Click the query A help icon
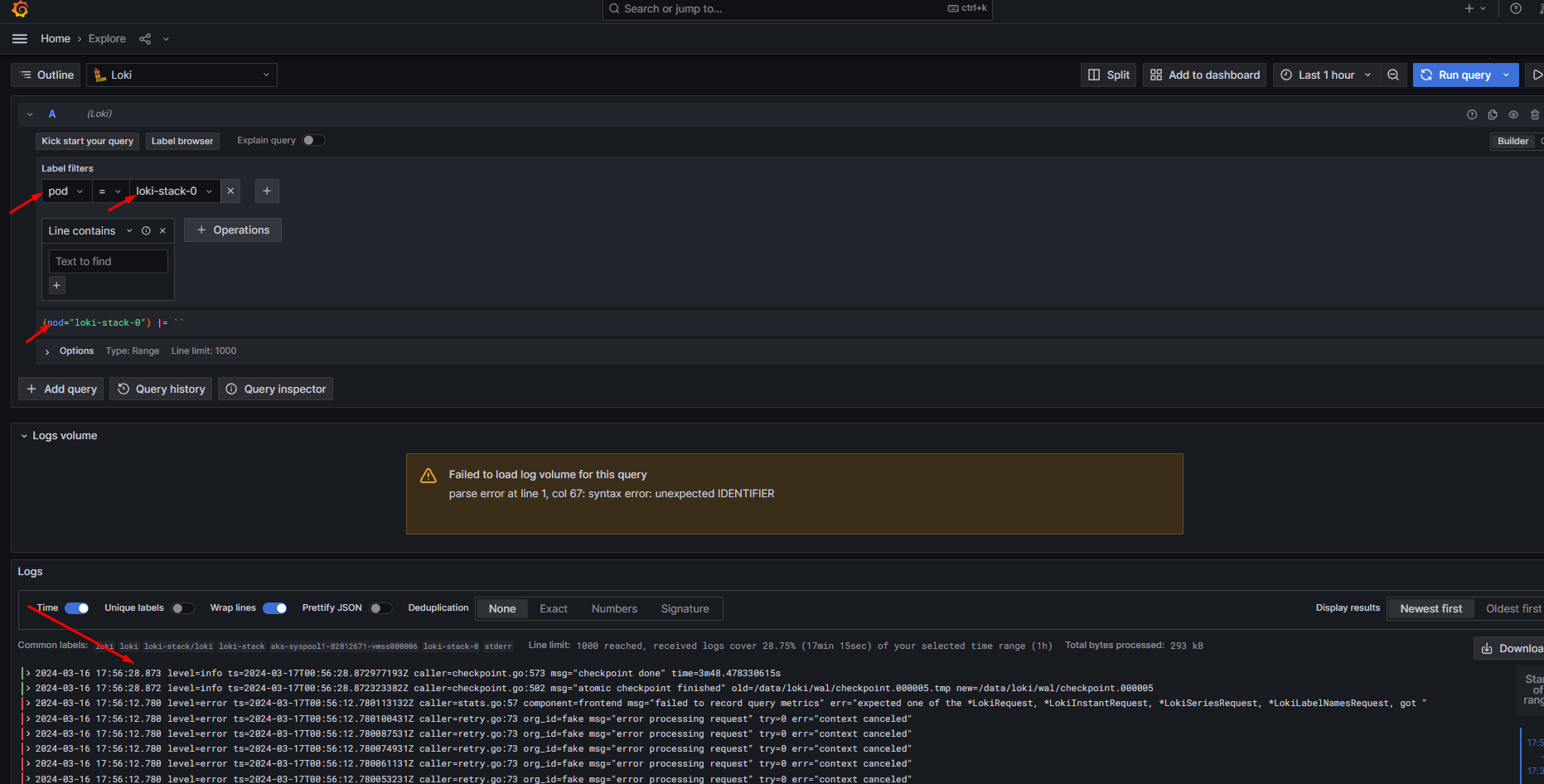1544x784 pixels. point(1472,114)
